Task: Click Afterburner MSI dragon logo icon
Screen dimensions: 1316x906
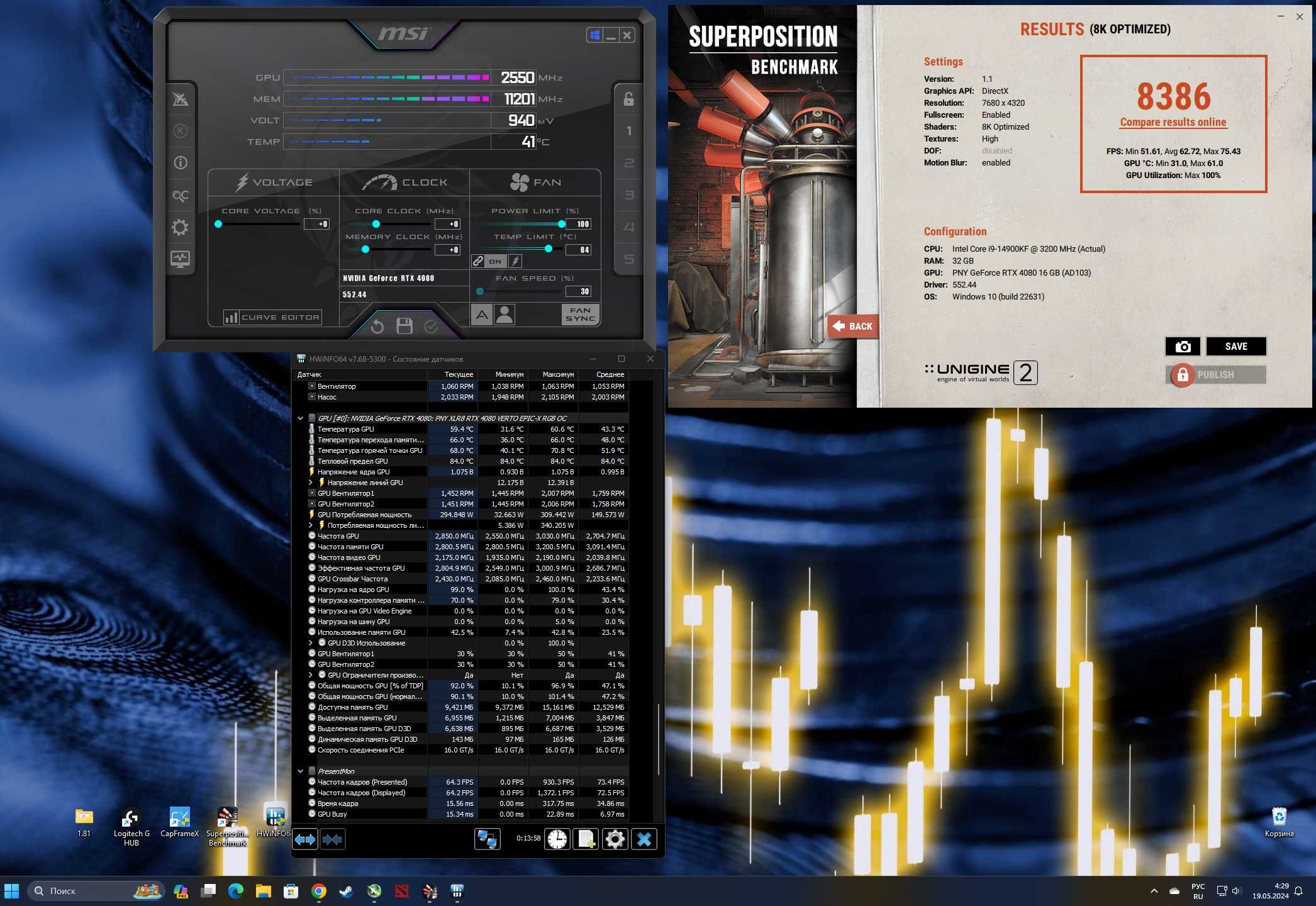Action: click(181, 99)
